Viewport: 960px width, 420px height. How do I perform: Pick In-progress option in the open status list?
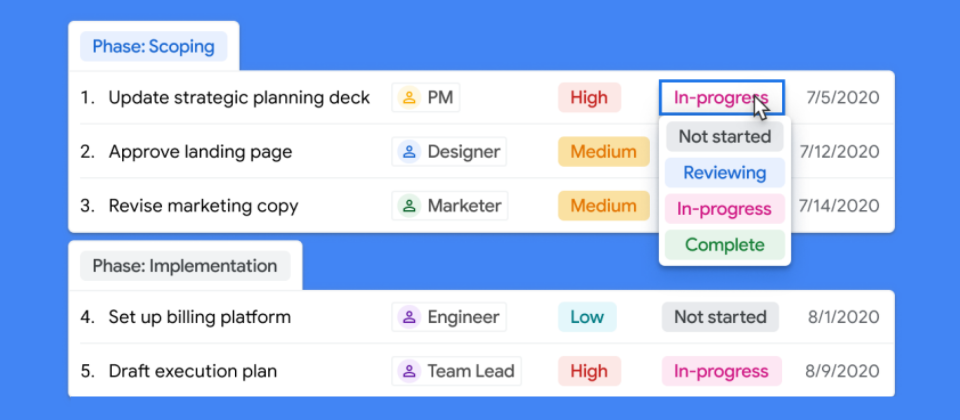tap(725, 209)
